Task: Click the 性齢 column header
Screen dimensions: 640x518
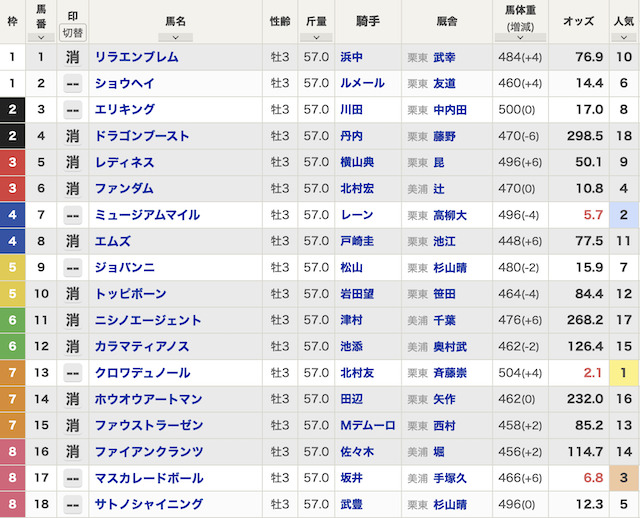Action: click(280, 21)
